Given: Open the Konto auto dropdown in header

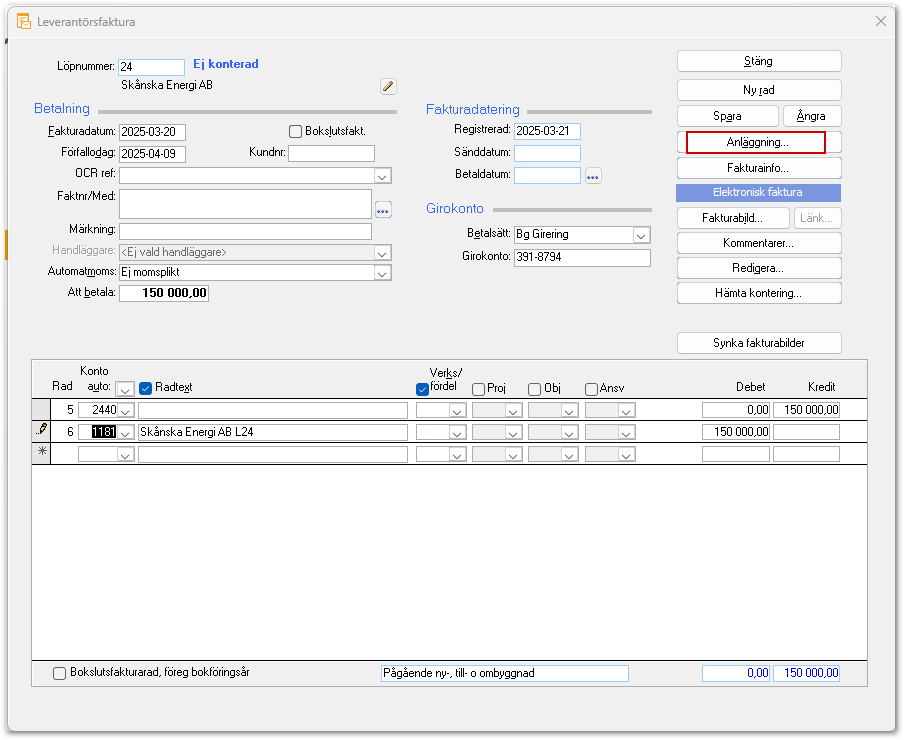Looking at the screenshot, I should tap(125, 390).
